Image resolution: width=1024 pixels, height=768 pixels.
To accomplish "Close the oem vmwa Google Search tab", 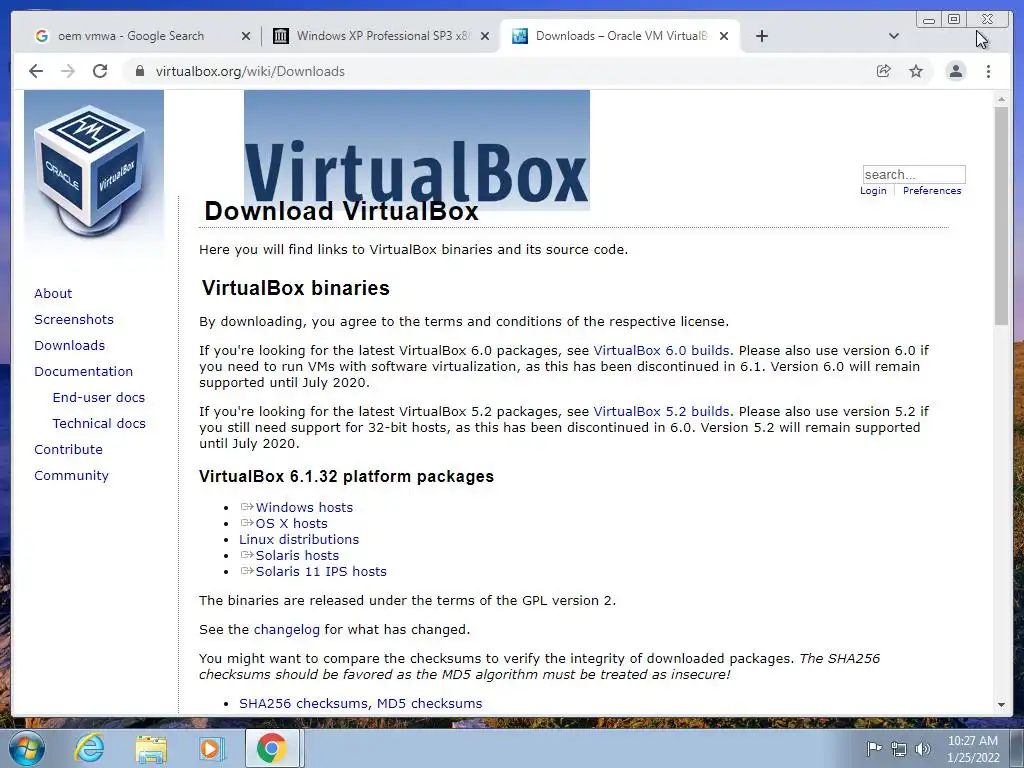I will (x=246, y=36).
